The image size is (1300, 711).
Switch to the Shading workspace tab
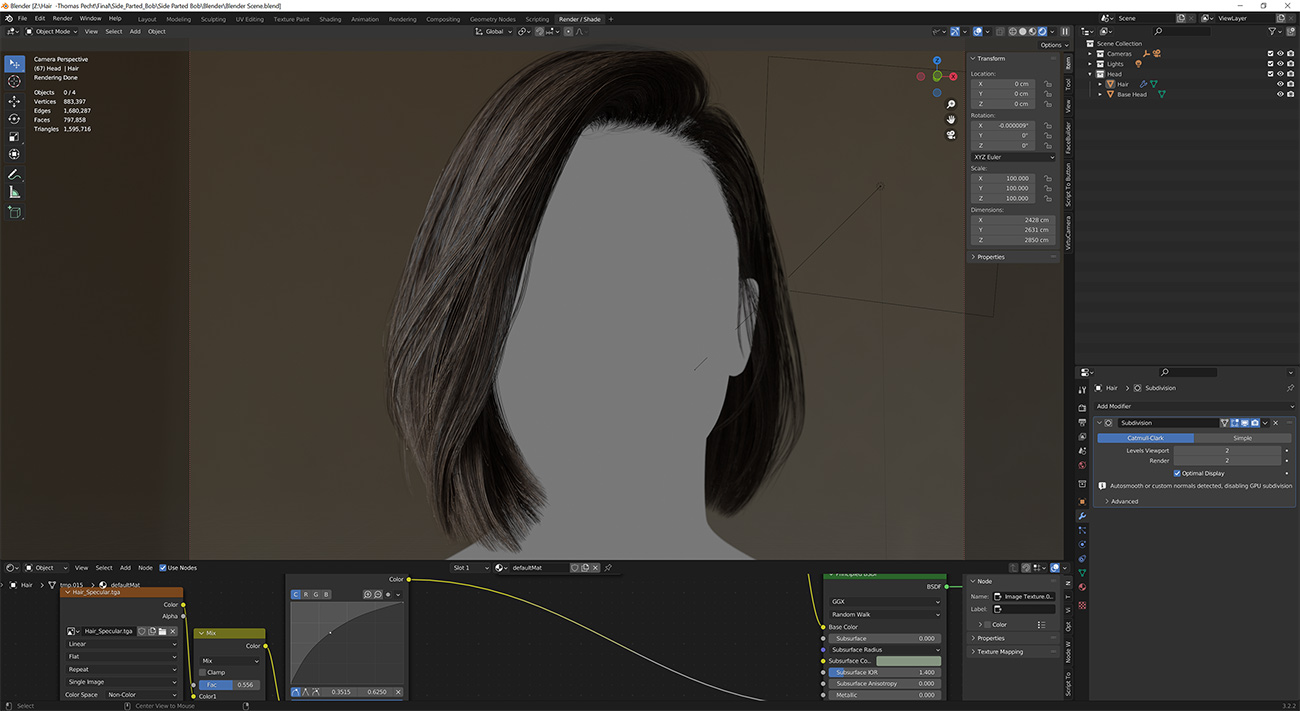click(330, 19)
